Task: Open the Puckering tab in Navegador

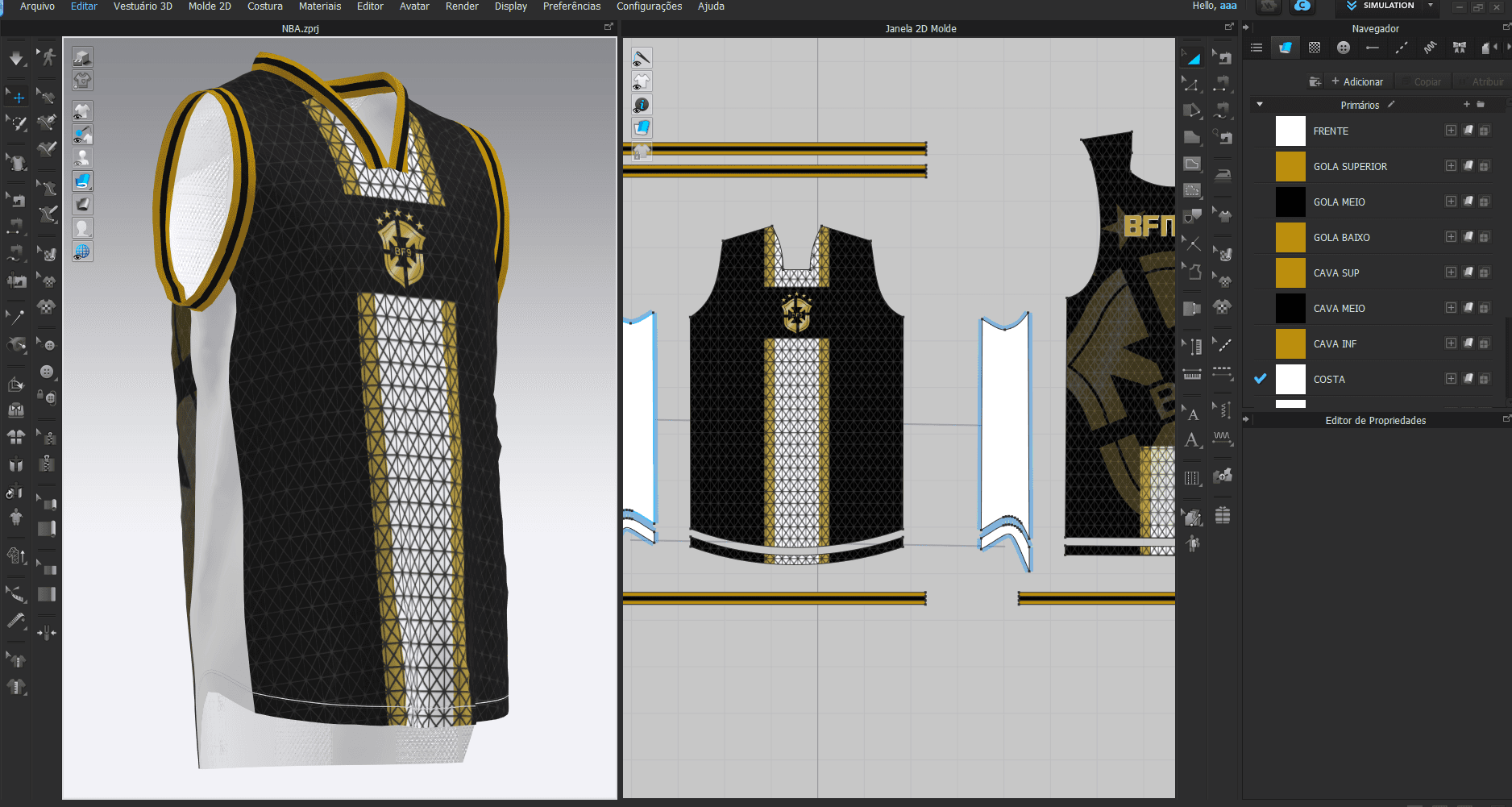Action: coord(1430,48)
